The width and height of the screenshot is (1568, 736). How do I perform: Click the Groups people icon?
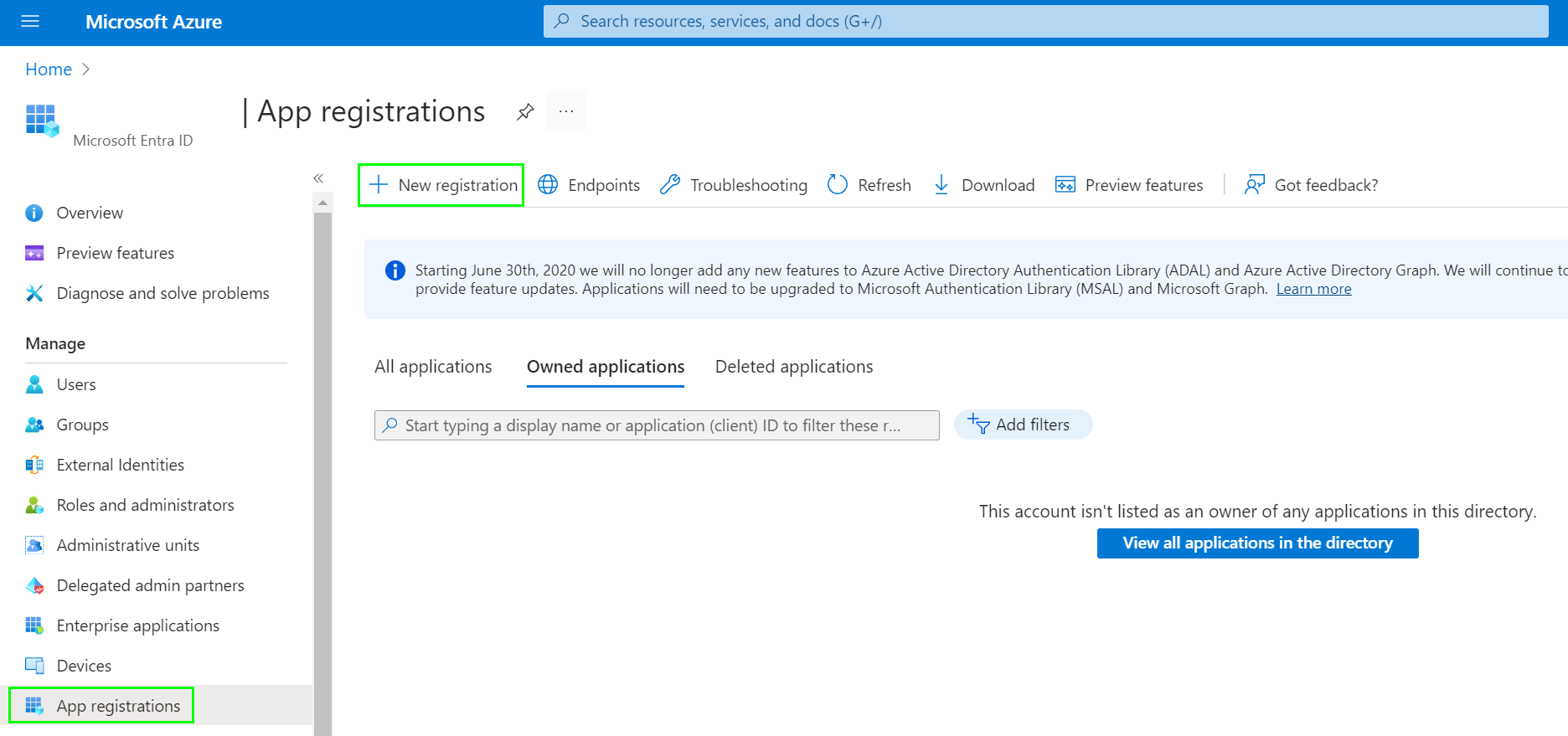pos(34,425)
